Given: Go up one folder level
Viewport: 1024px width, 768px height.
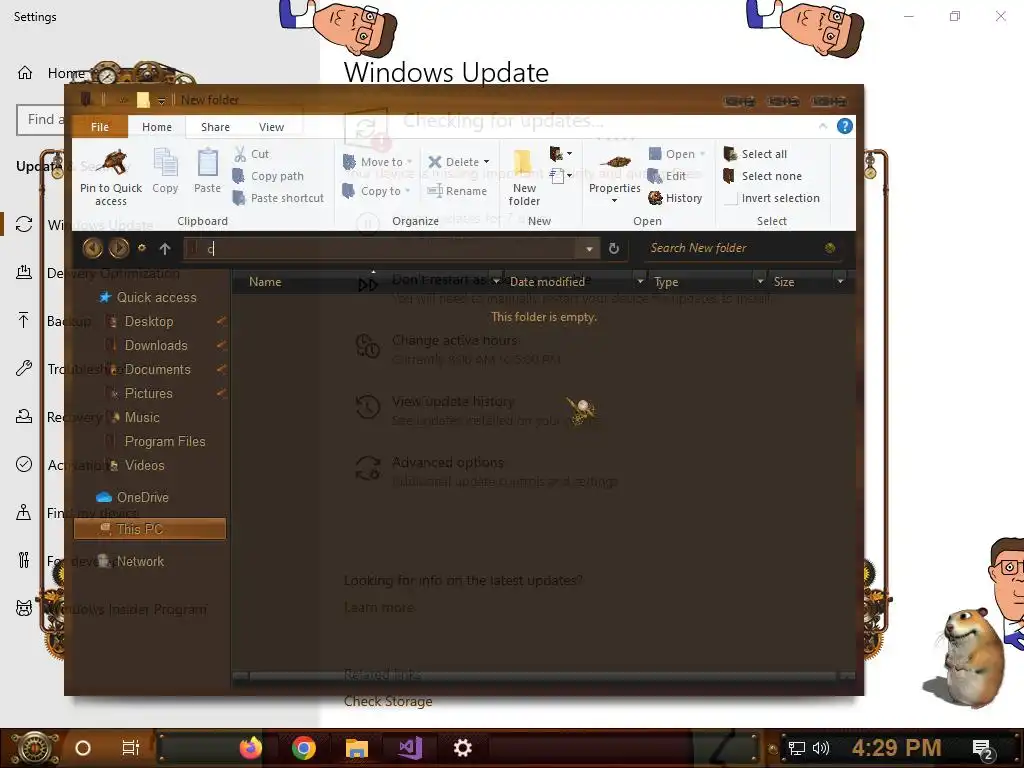Looking at the screenshot, I should pyautogui.click(x=165, y=249).
